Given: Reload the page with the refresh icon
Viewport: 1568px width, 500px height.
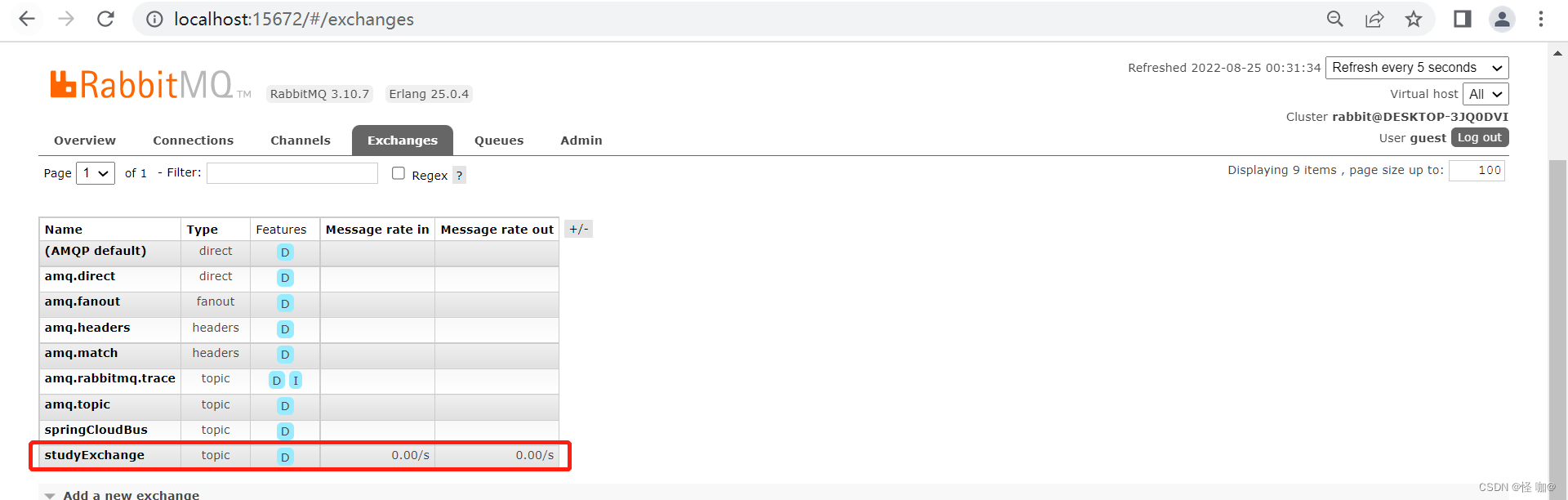Looking at the screenshot, I should pos(105,19).
